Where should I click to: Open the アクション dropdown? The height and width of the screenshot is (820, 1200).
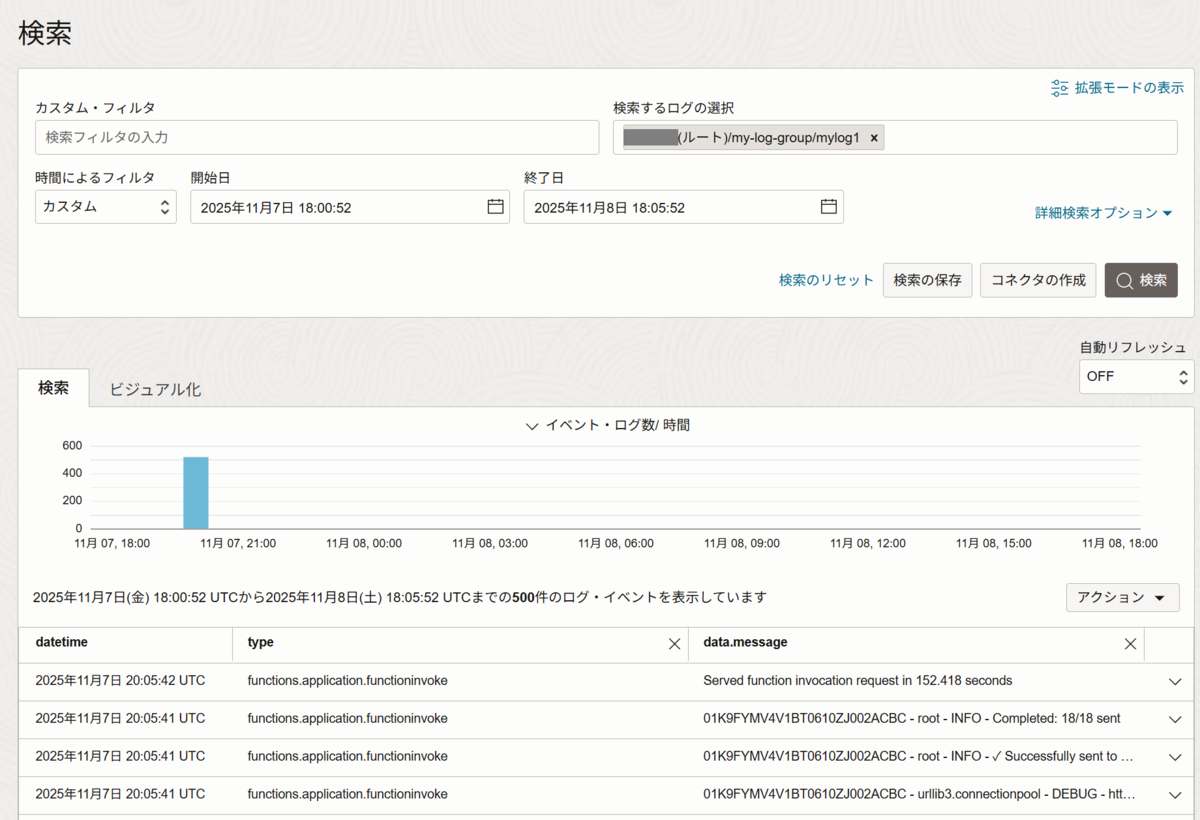1122,597
